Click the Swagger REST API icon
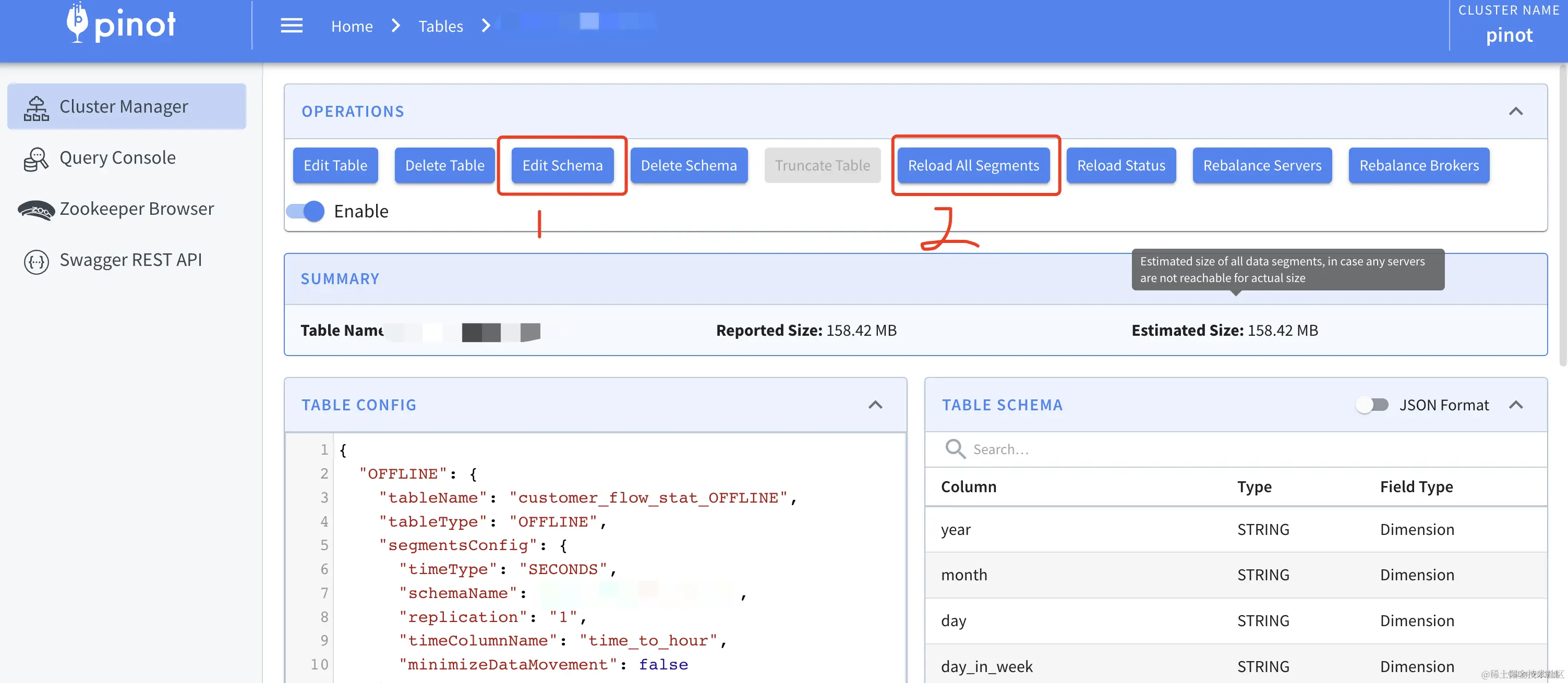Screen dimensions: 1568x683 [36, 262]
